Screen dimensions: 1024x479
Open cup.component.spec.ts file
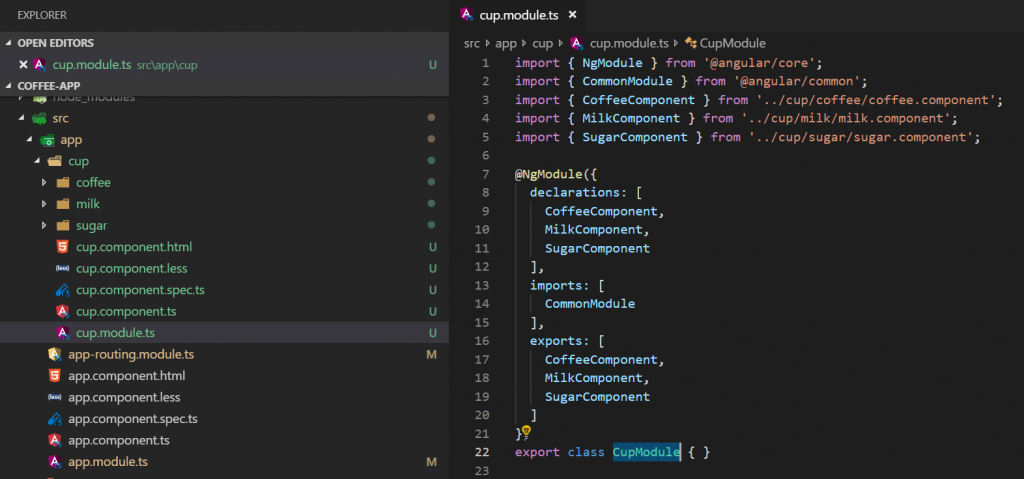pos(140,290)
